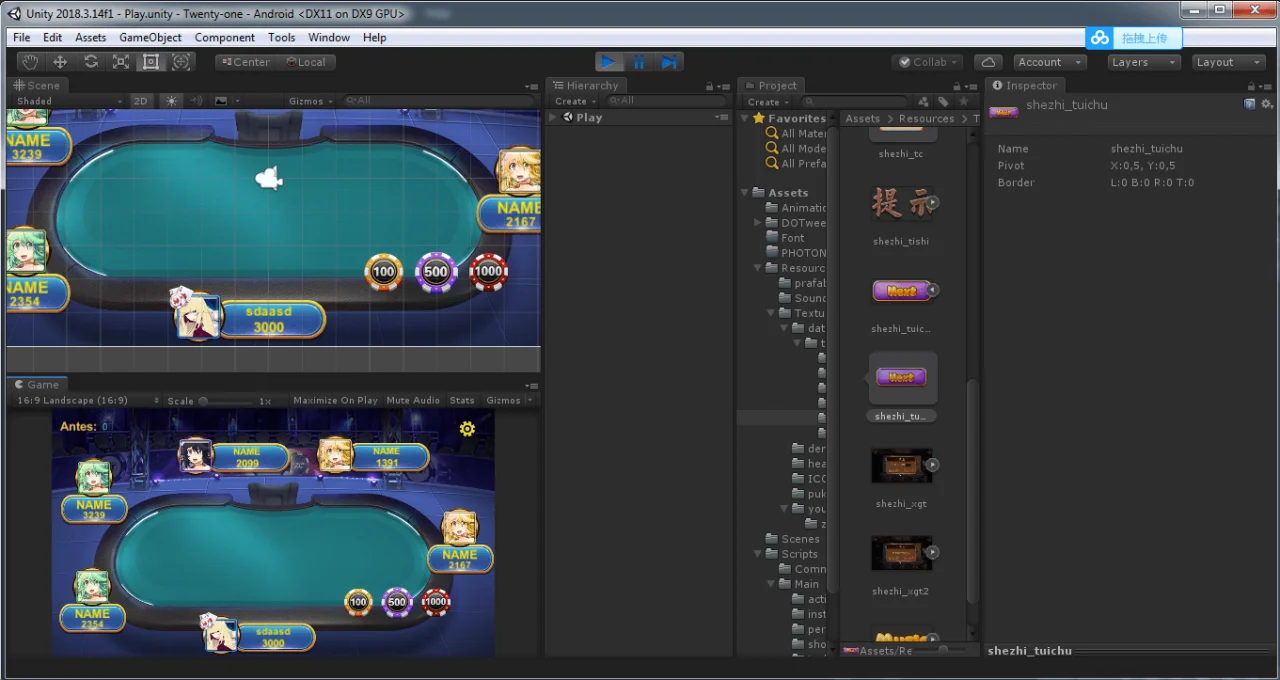The width and height of the screenshot is (1280, 680).
Task: Click Project save search star icon
Action: pos(964,102)
